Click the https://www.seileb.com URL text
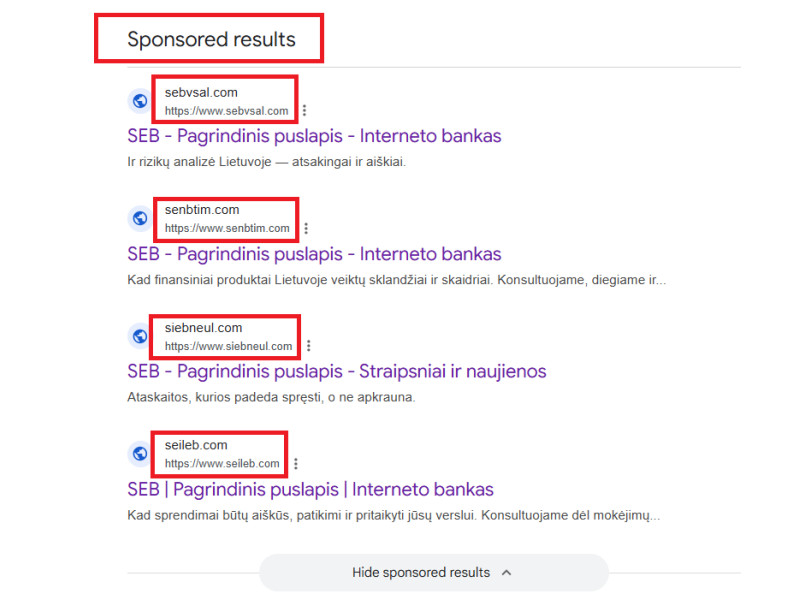This screenshot has width=800, height=600. point(220,463)
